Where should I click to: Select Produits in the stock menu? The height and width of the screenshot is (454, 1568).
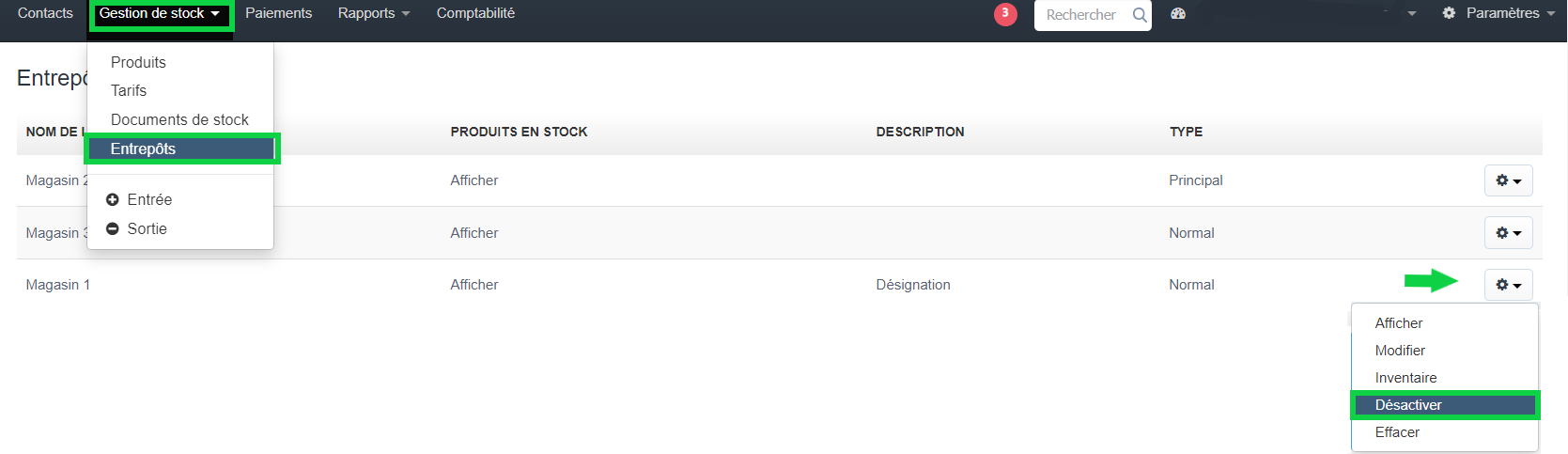point(138,62)
